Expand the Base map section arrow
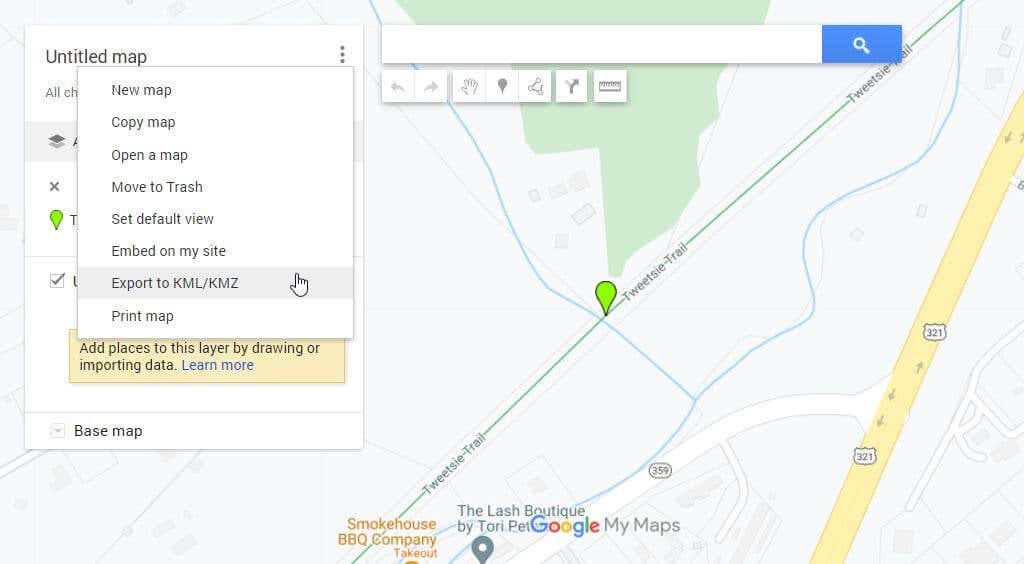The height and width of the screenshot is (564, 1024). click(57, 431)
